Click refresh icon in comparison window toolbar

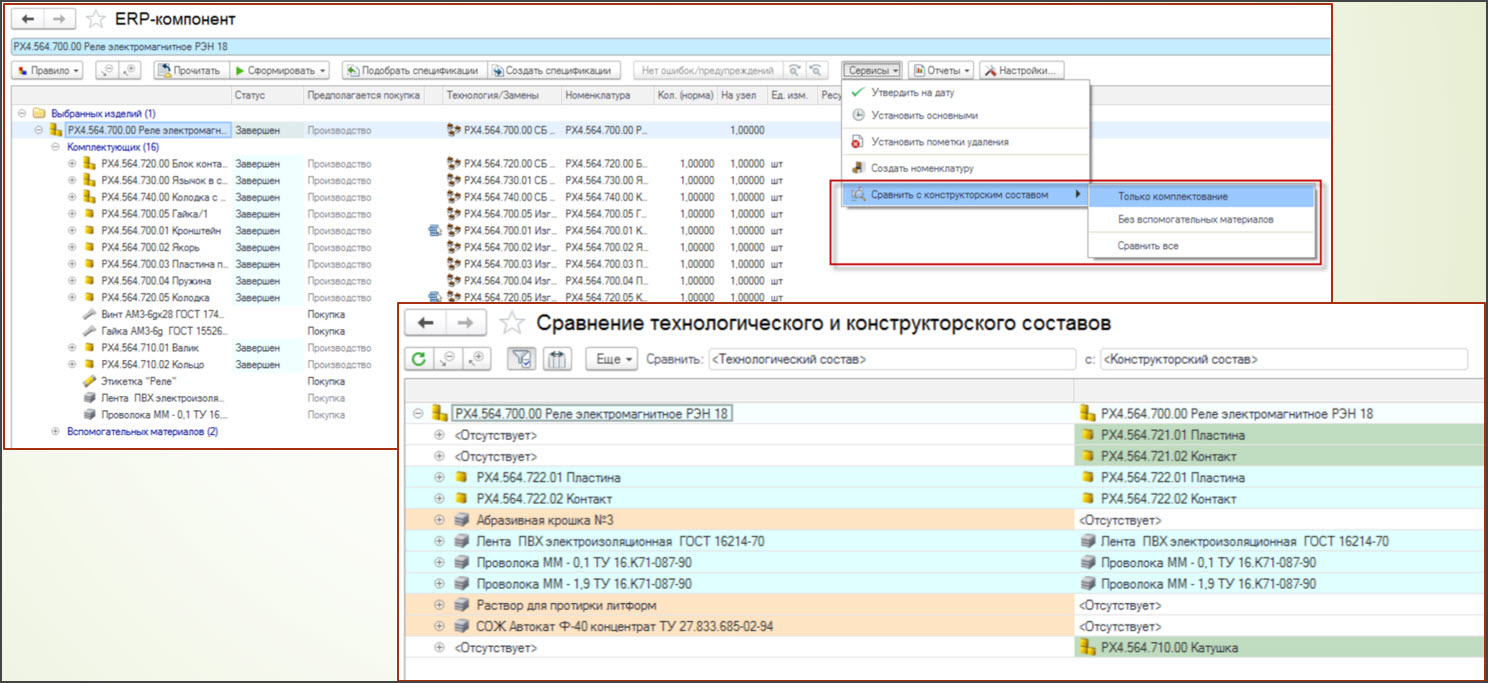[419, 359]
